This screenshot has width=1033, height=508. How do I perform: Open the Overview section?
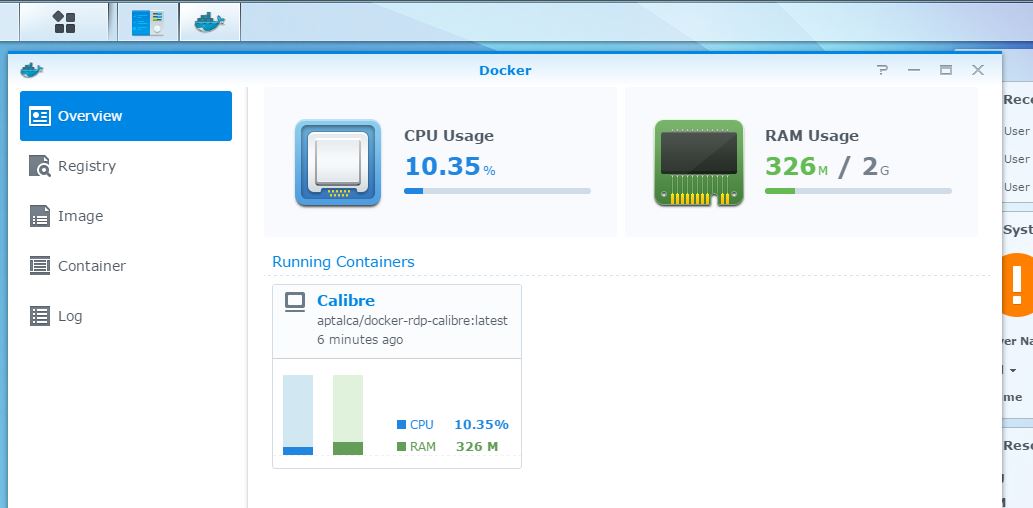[126, 116]
